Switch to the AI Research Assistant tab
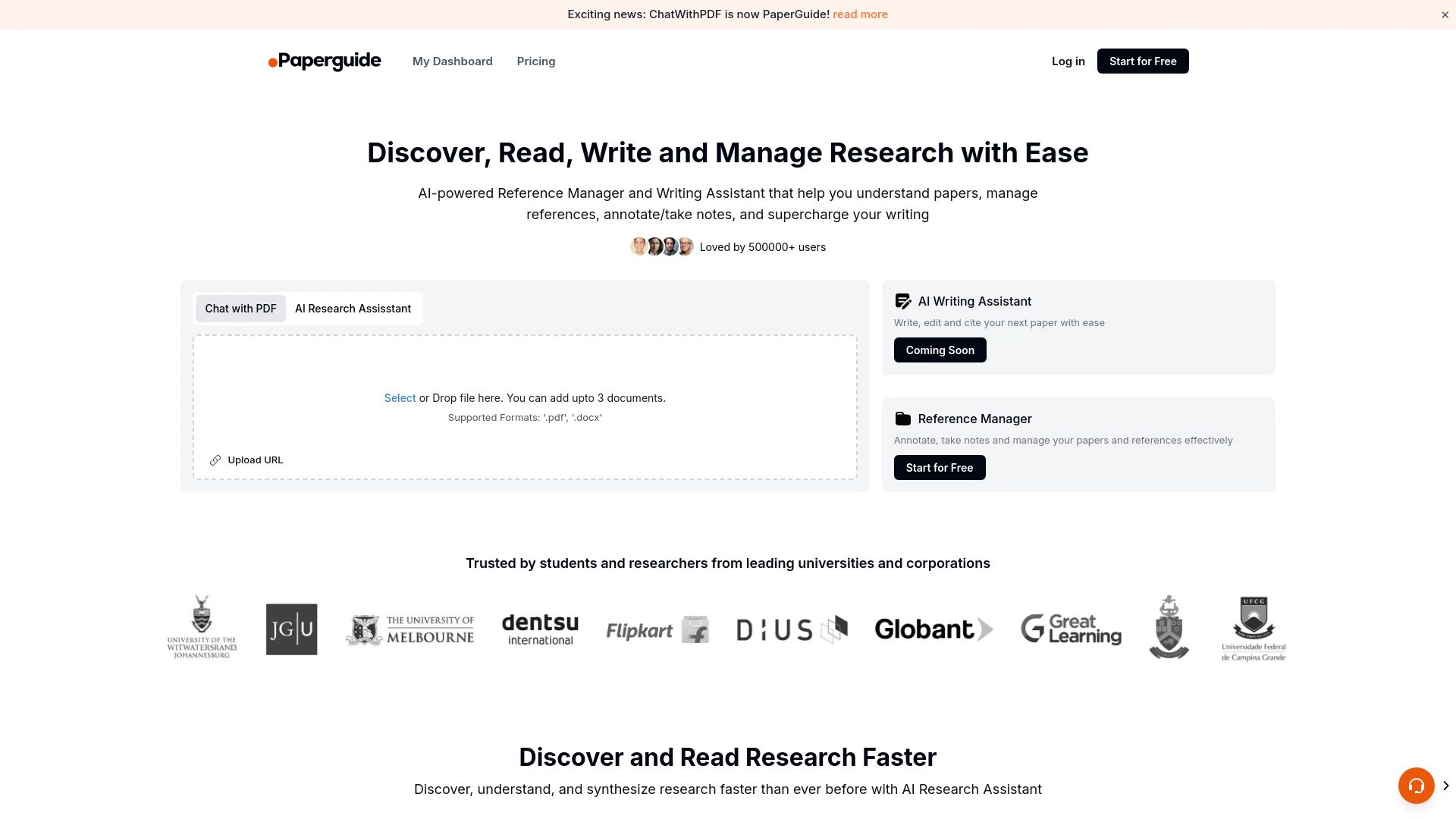Image resolution: width=1456 pixels, height=819 pixels. click(x=353, y=308)
